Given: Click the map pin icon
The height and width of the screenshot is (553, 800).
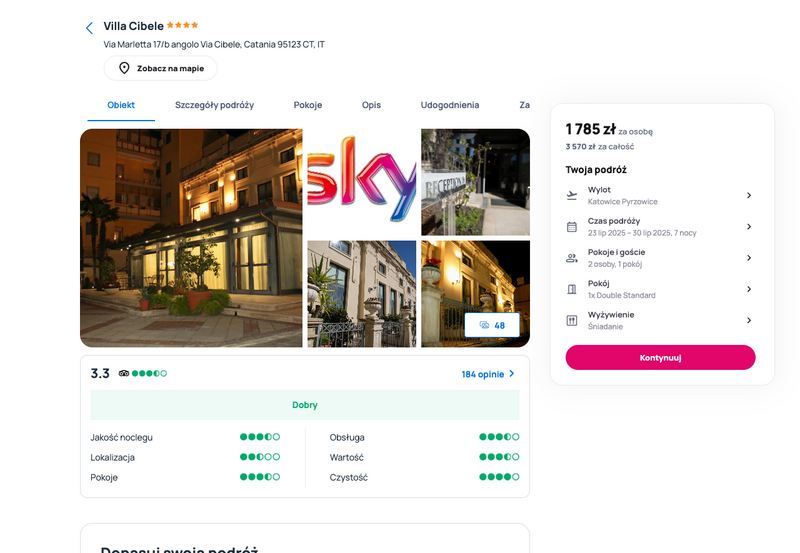Looking at the screenshot, I should click(x=124, y=68).
